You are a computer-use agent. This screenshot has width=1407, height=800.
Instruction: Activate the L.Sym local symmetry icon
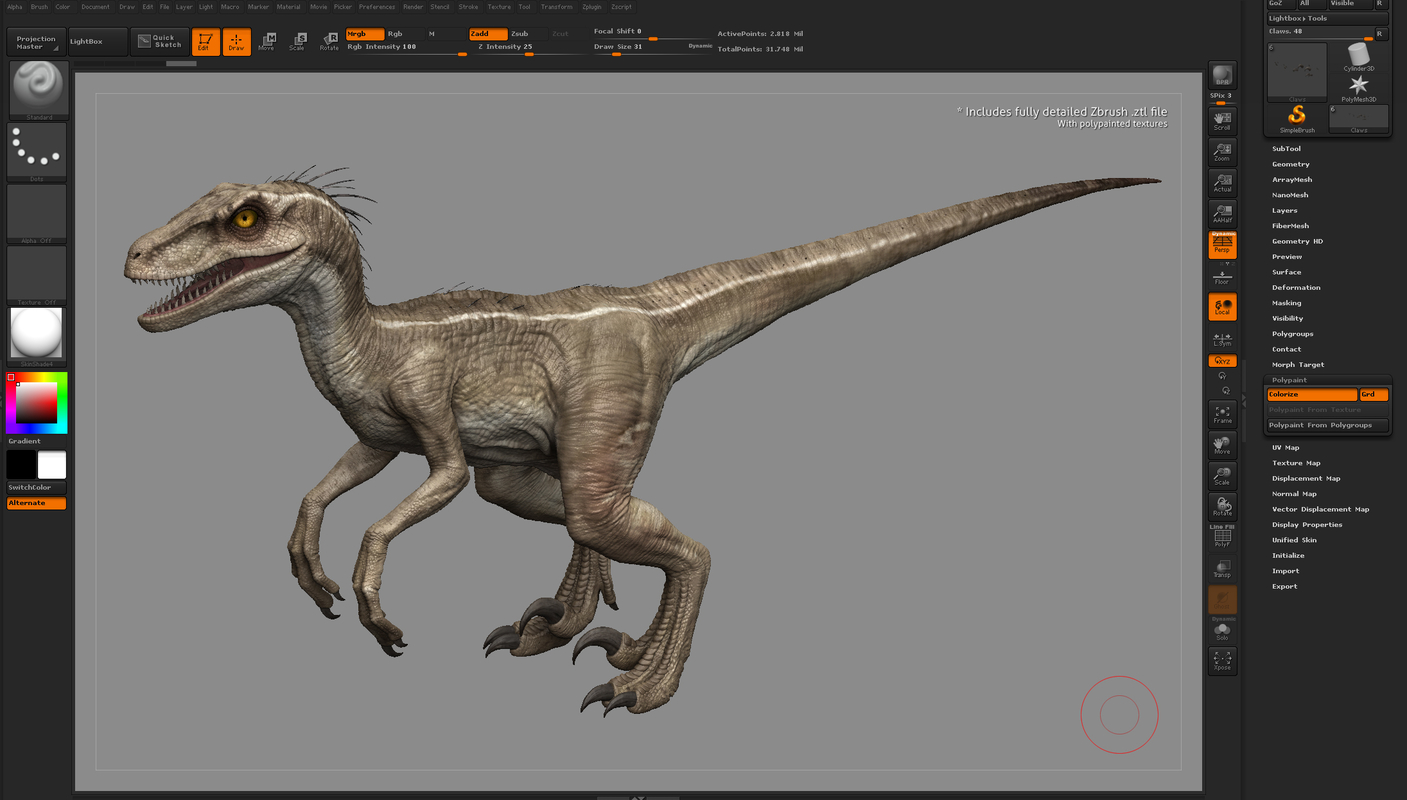(1222, 338)
